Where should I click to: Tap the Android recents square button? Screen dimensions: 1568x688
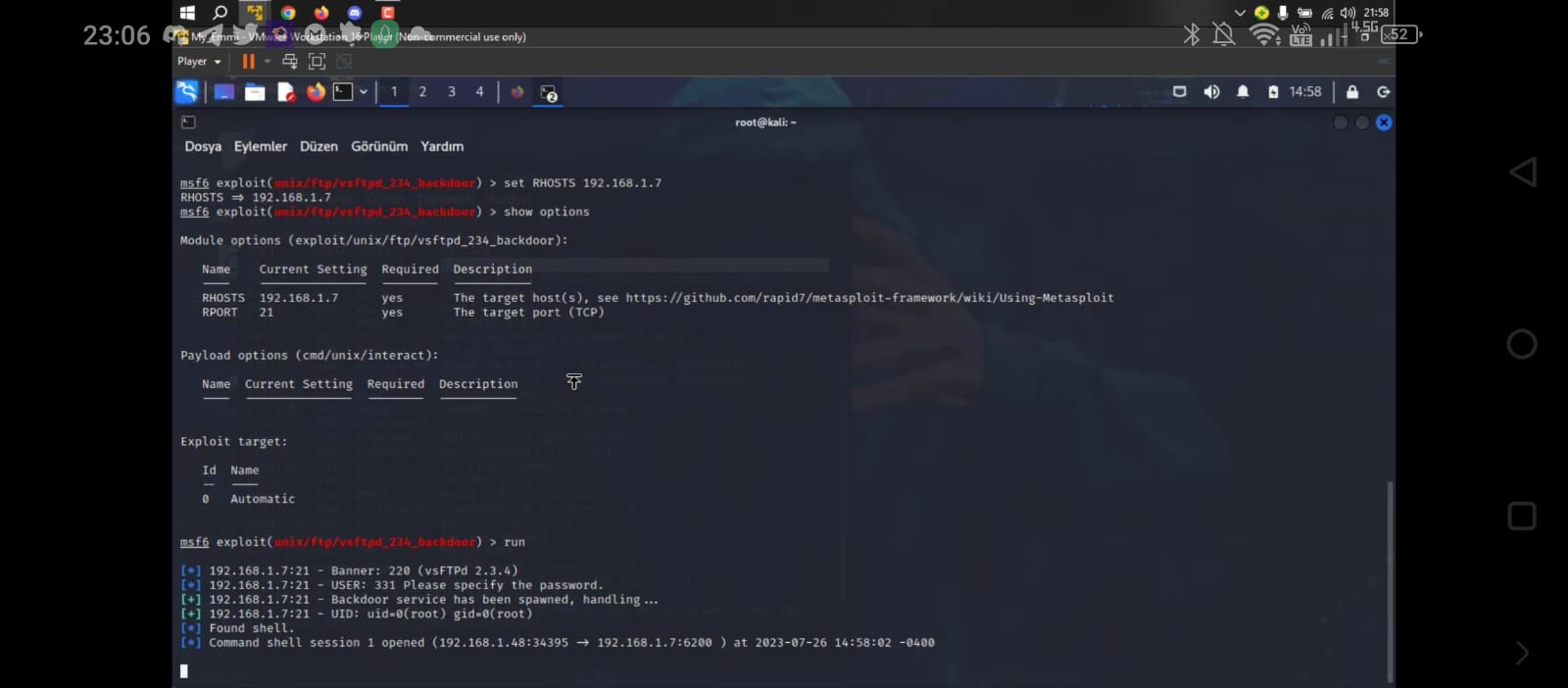point(1522,516)
